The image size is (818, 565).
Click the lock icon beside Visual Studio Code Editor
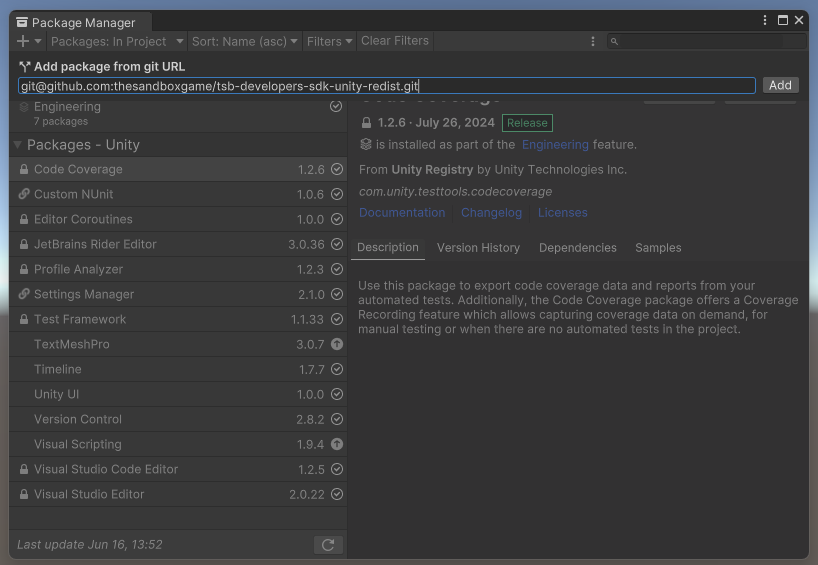click(x=23, y=470)
